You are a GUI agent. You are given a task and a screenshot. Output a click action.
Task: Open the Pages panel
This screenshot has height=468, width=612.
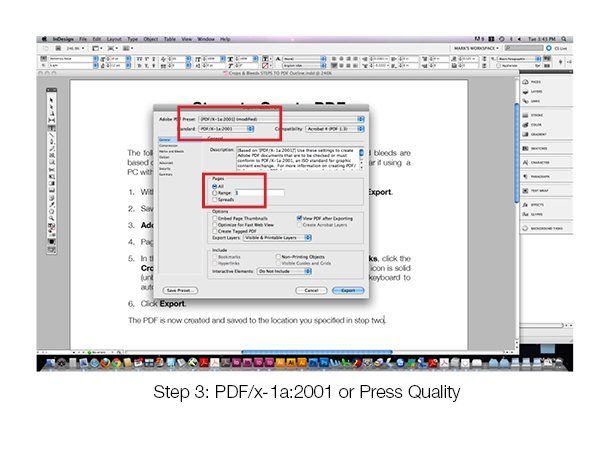(533, 82)
